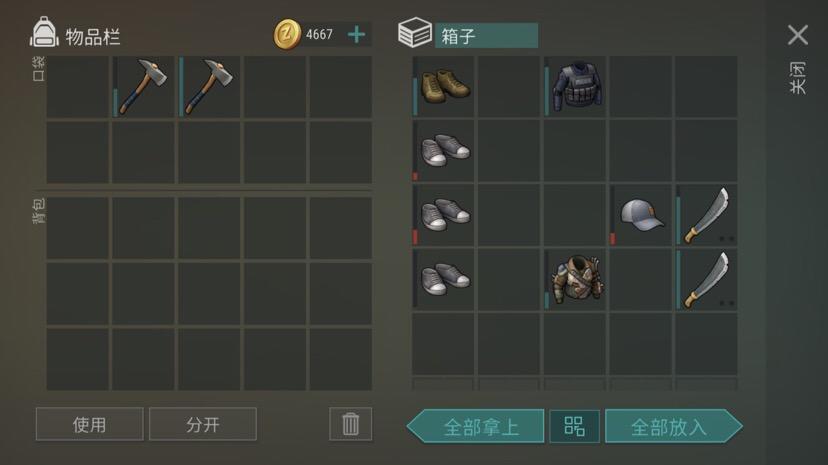Click the 全部拿上 take all button
Image resolution: width=828 pixels, height=465 pixels.
pos(475,426)
